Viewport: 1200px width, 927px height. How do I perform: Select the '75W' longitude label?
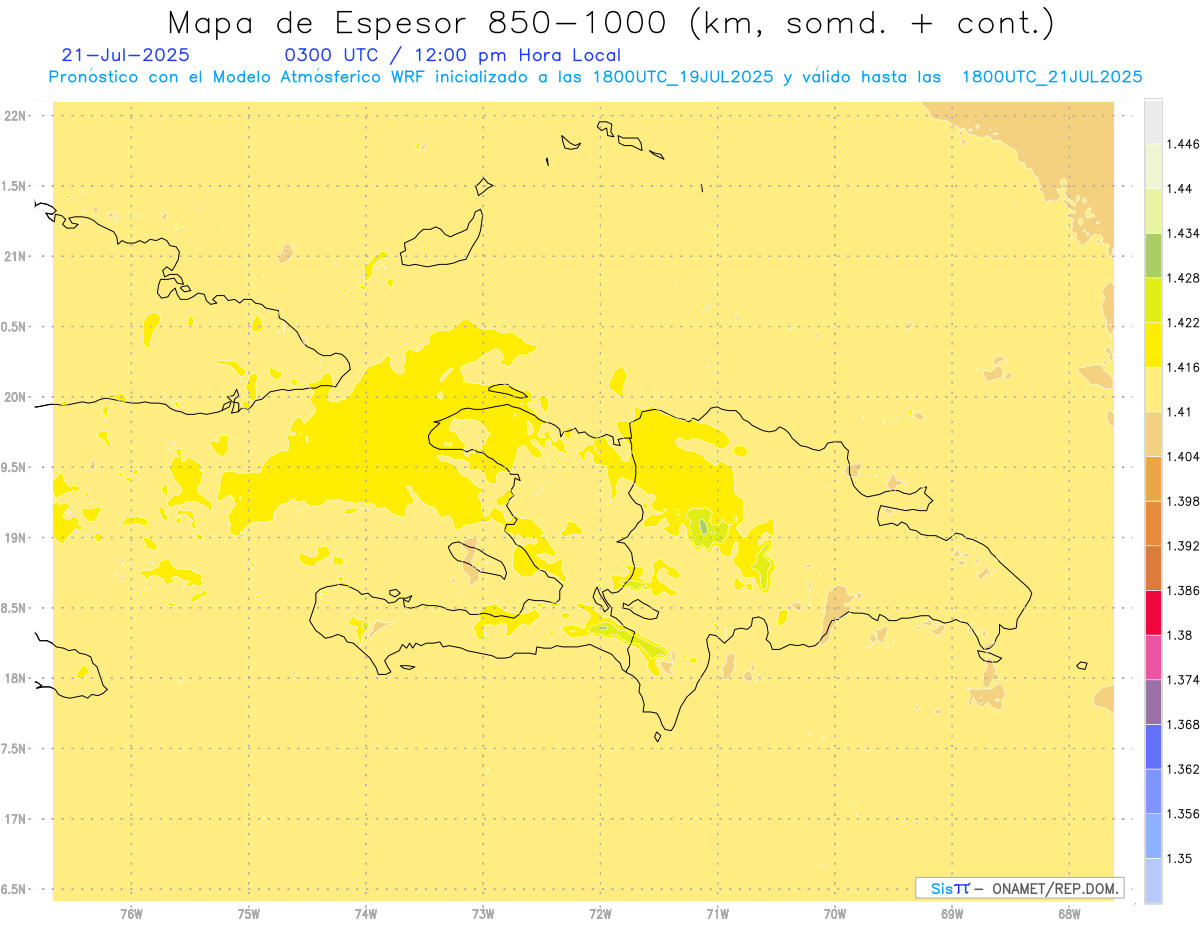[x=249, y=914]
